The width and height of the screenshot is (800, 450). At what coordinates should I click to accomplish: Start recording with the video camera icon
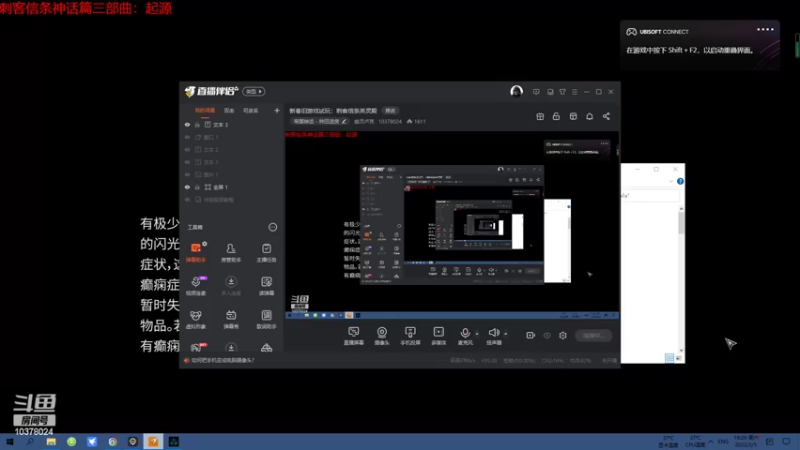coord(531,335)
